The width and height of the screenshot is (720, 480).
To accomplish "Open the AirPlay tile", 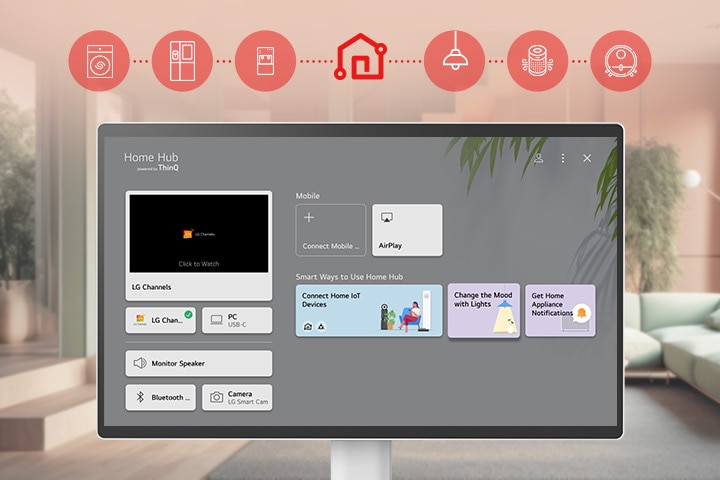I will pyautogui.click(x=407, y=230).
